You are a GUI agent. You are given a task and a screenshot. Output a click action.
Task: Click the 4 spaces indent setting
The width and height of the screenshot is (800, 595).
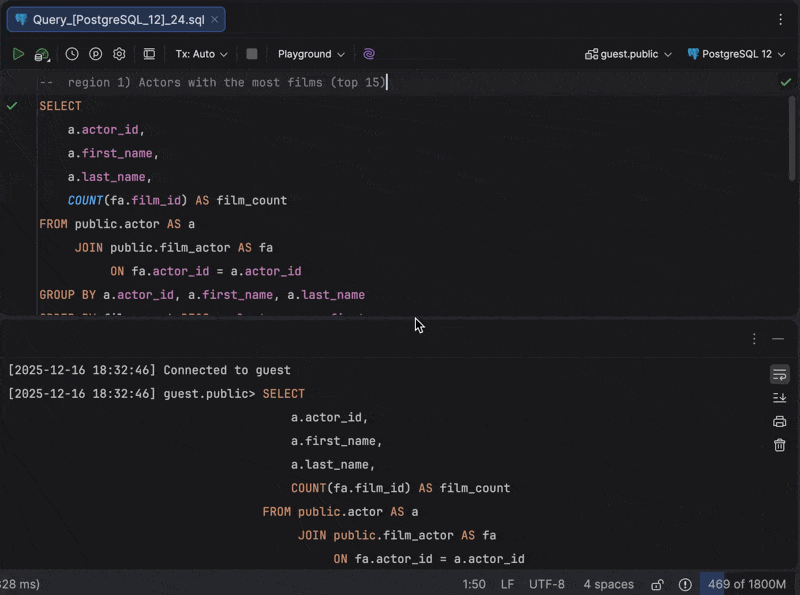tap(608, 584)
